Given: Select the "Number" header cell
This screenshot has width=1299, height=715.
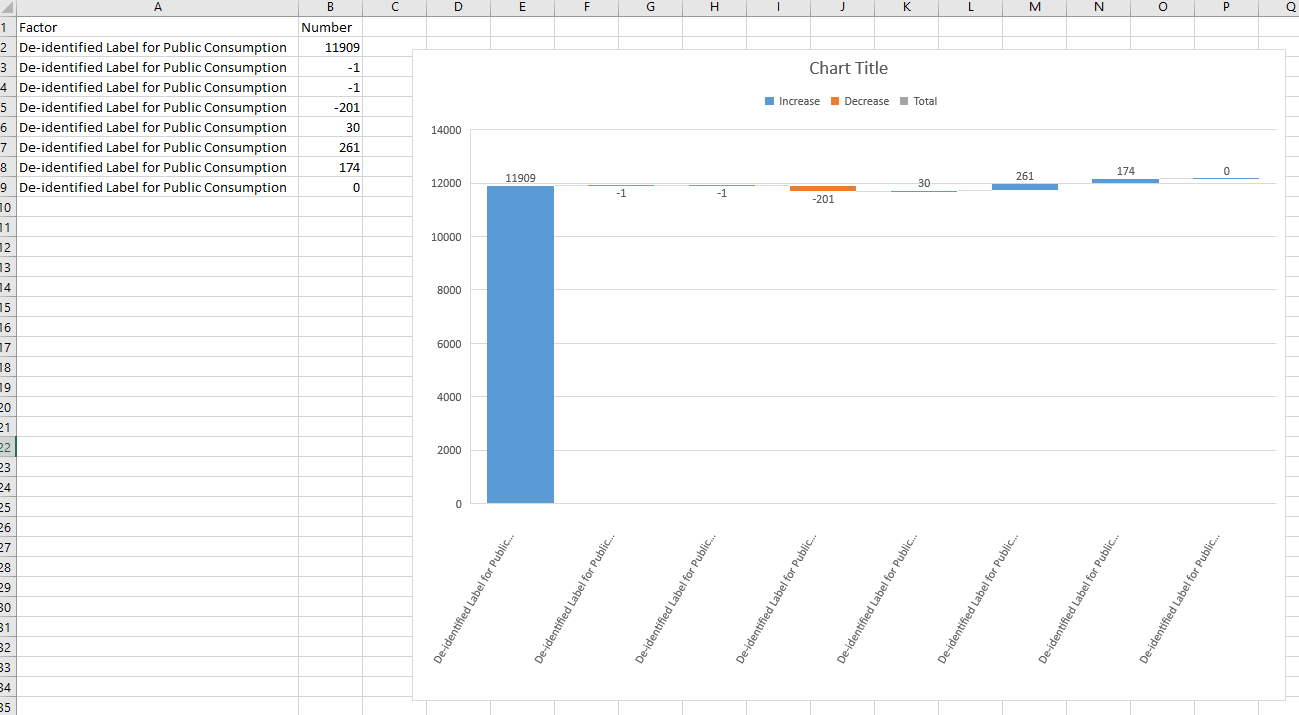Looking at the screenshot, I should pyautogui.click(x=330, y=27).
